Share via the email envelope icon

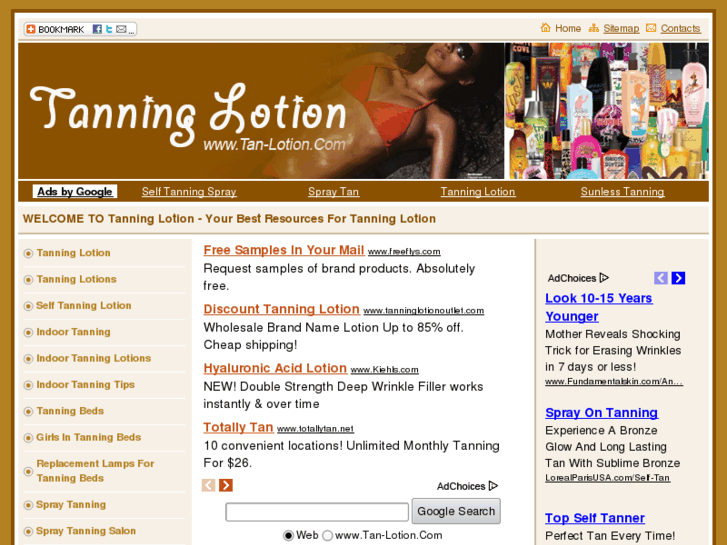click(x=121, y=29)
